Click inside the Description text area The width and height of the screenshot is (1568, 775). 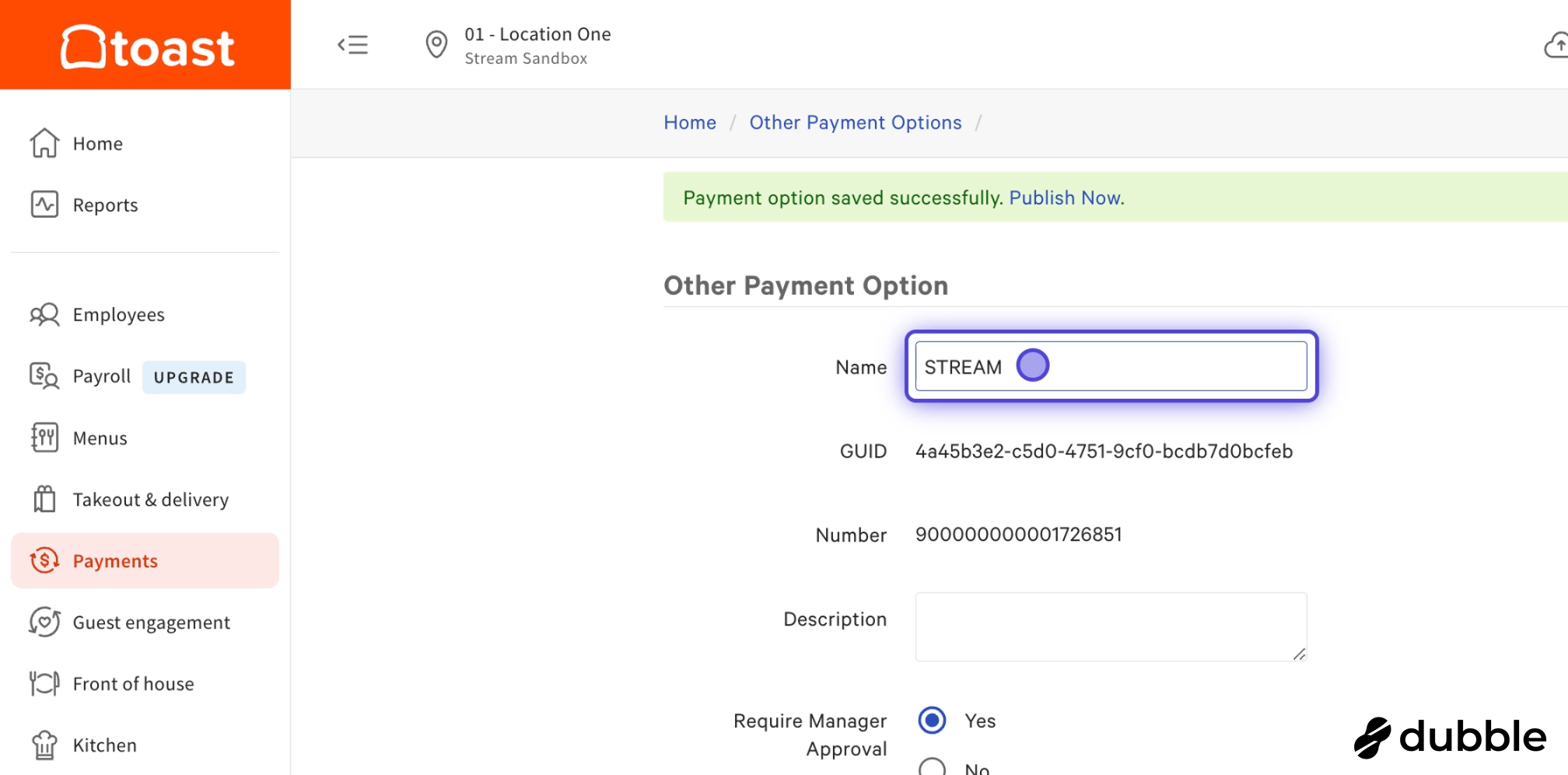[1111, 627]
